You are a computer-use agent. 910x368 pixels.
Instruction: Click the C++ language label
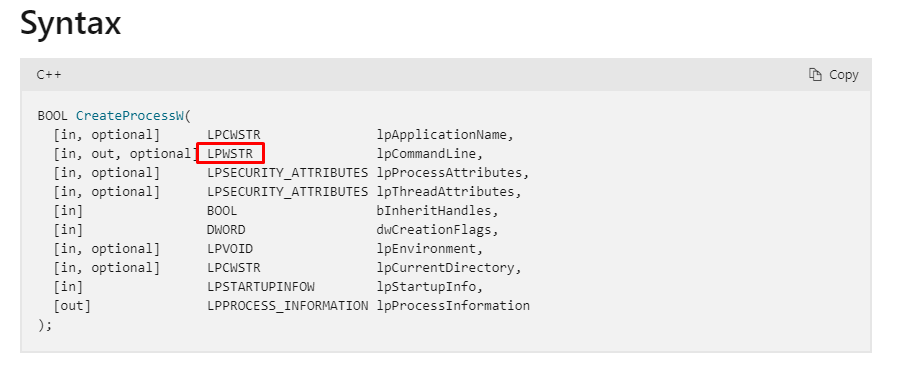point(49,75)
